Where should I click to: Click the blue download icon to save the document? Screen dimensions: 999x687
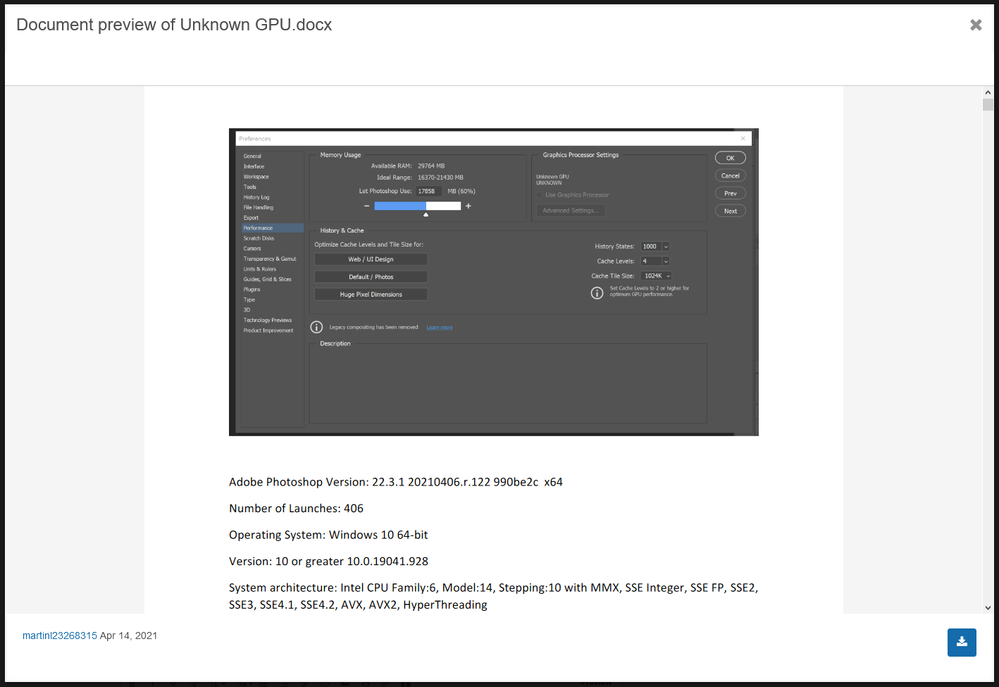tap(961, 642)
